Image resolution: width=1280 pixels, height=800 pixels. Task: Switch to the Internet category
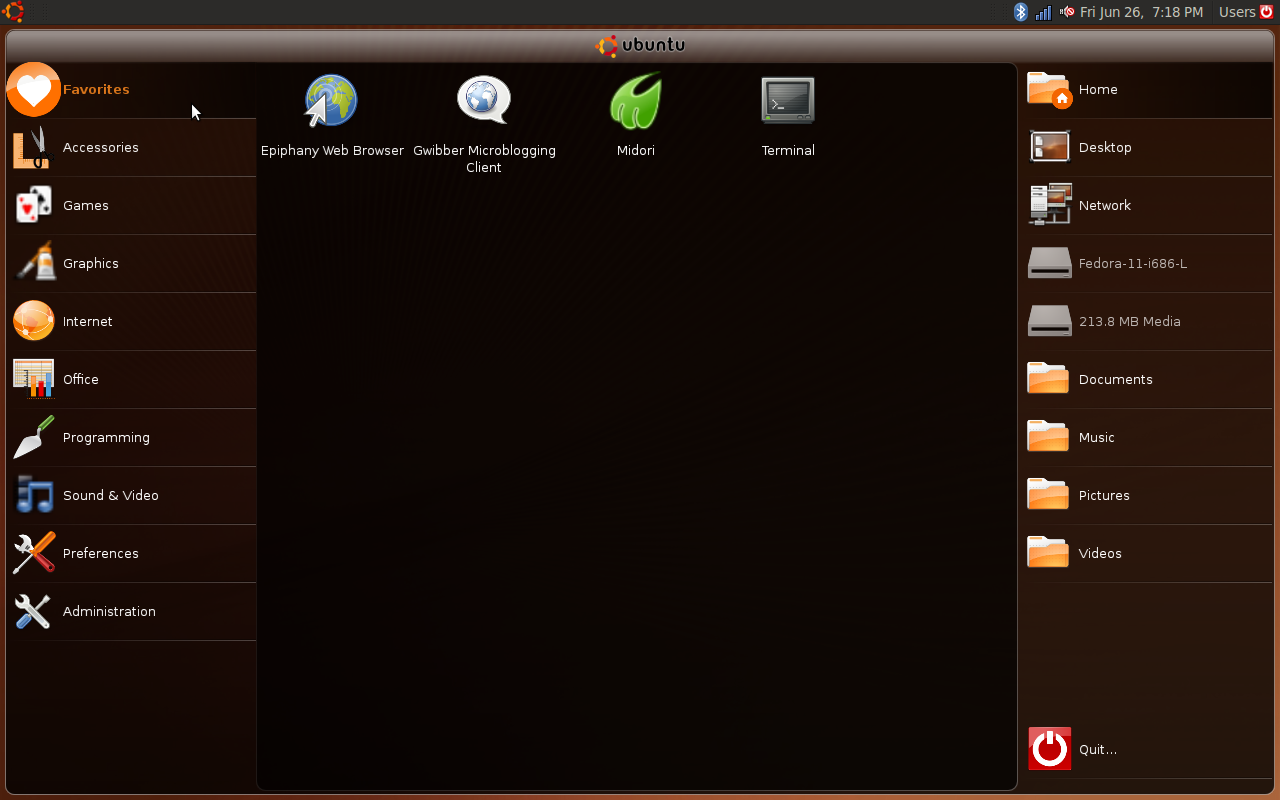pyautogui.click(x=87, y=321)
